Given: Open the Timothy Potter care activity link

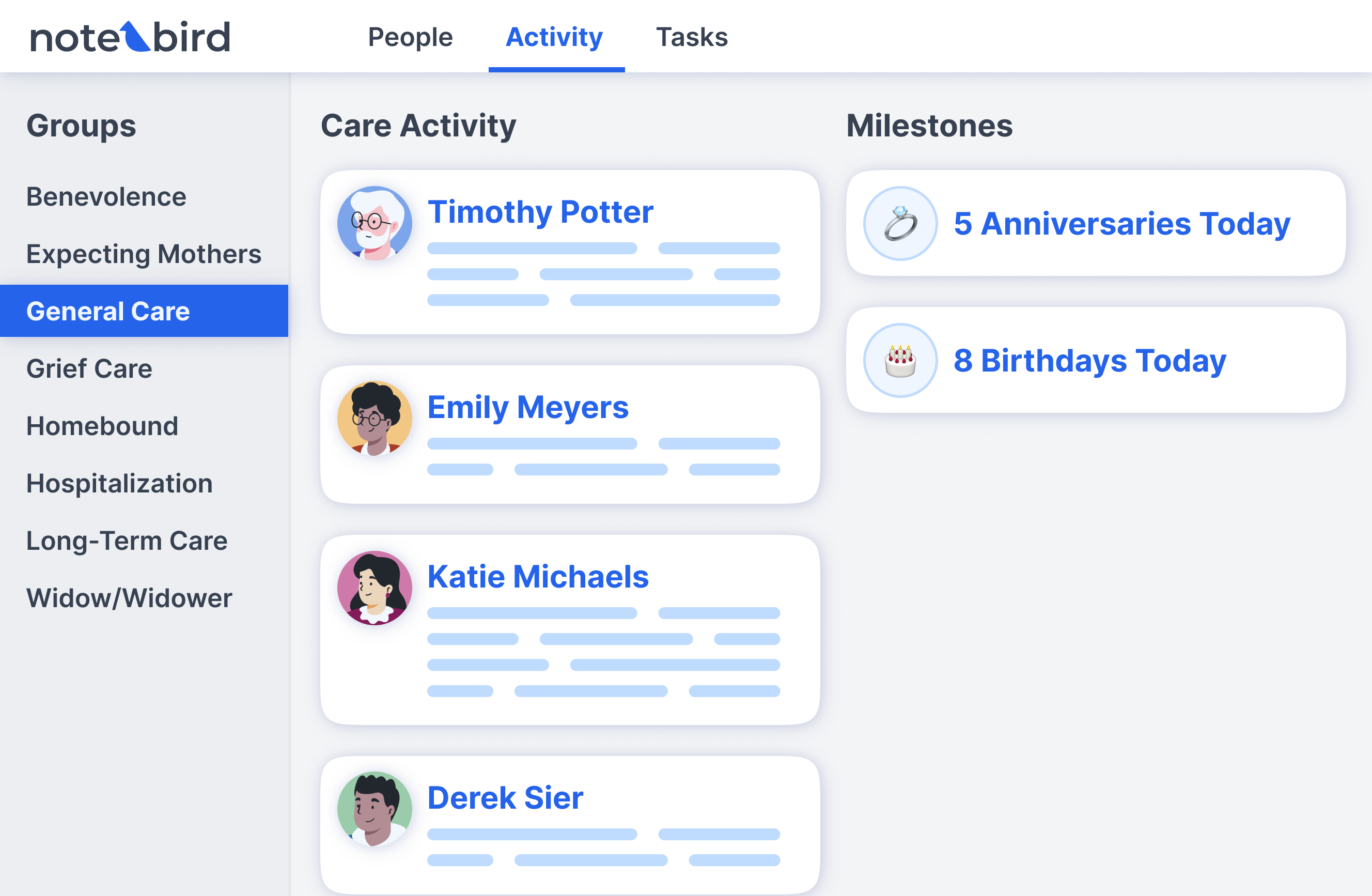Looking at the screenshot, I should (x=541, y=212).
